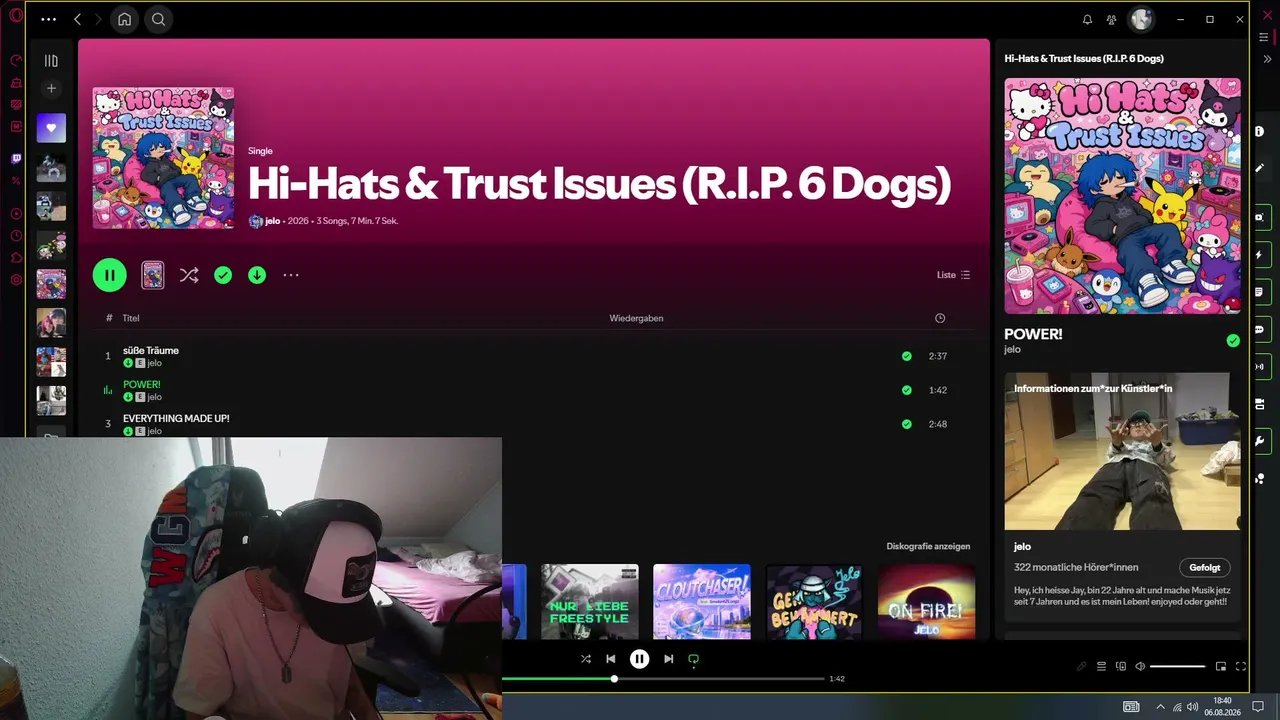Toggle the saved checkmark beside POWER! in right panel

point(1233,341)
